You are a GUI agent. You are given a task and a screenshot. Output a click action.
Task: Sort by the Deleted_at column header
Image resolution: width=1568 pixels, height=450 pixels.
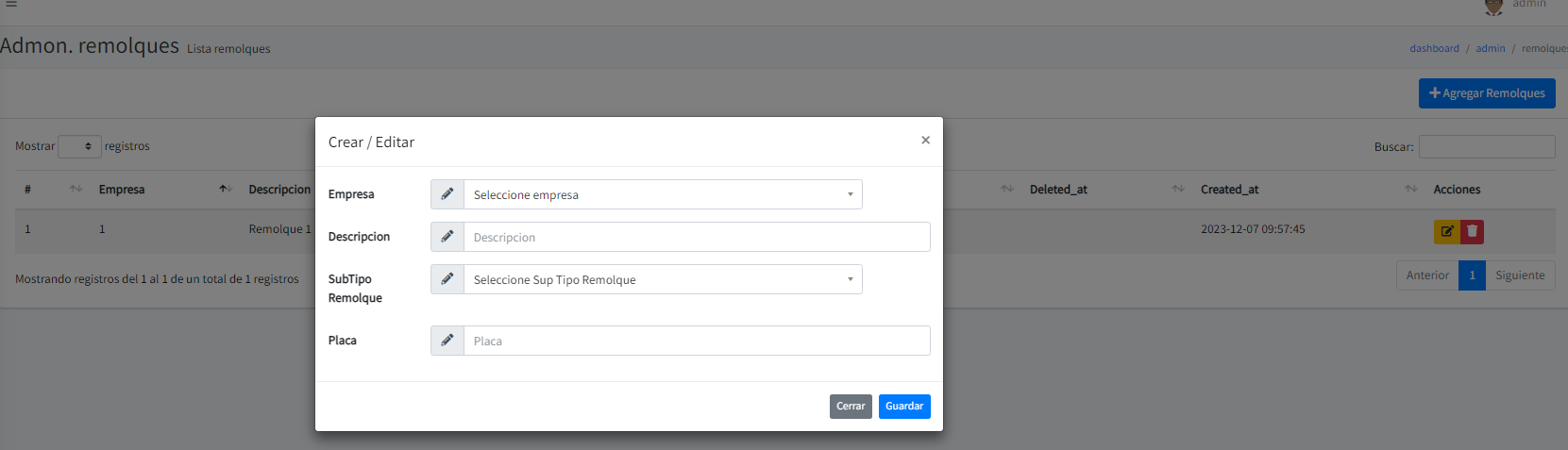point(1058,190)
